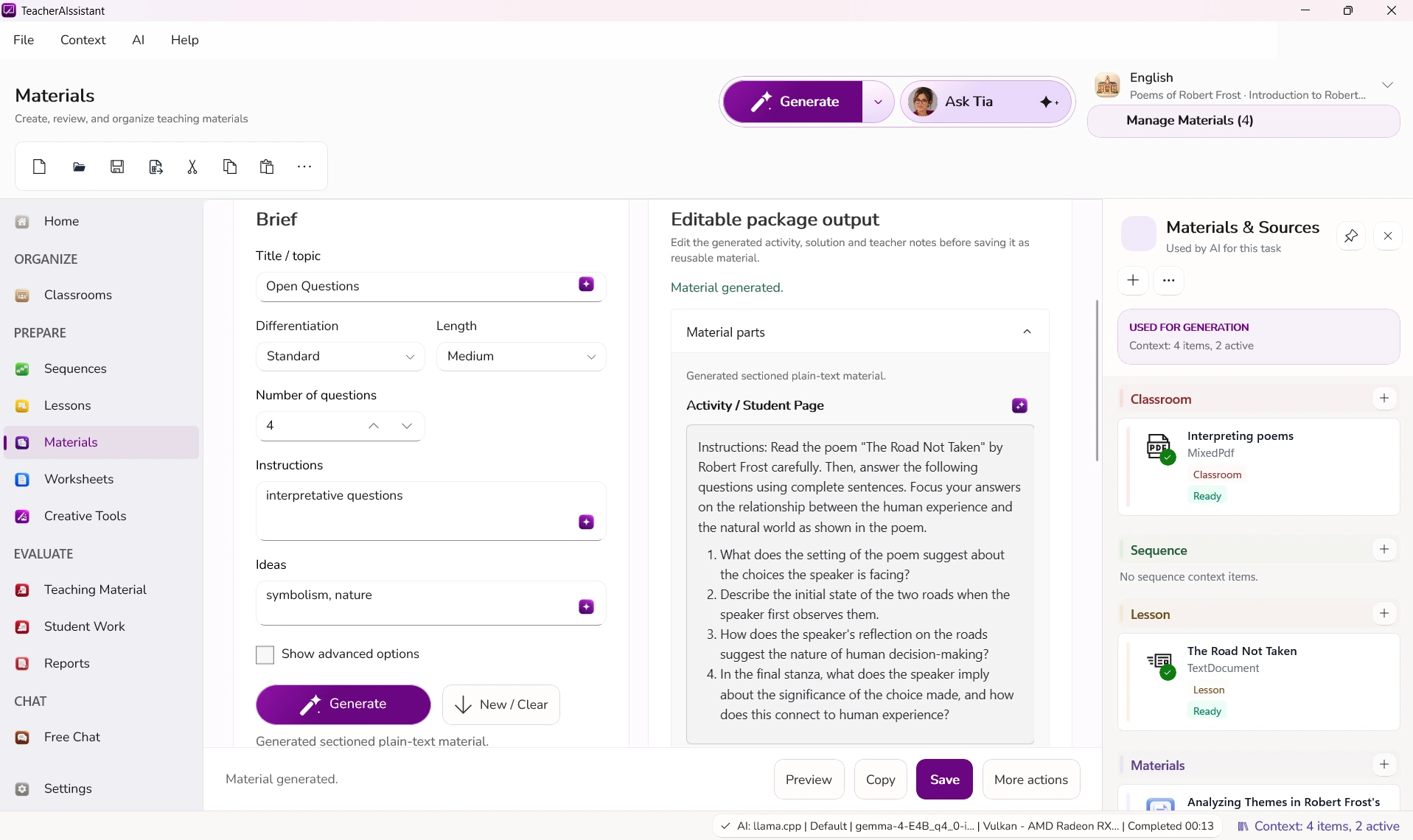
Task: Add a Lesson context item
Action: click(1384, 614)
